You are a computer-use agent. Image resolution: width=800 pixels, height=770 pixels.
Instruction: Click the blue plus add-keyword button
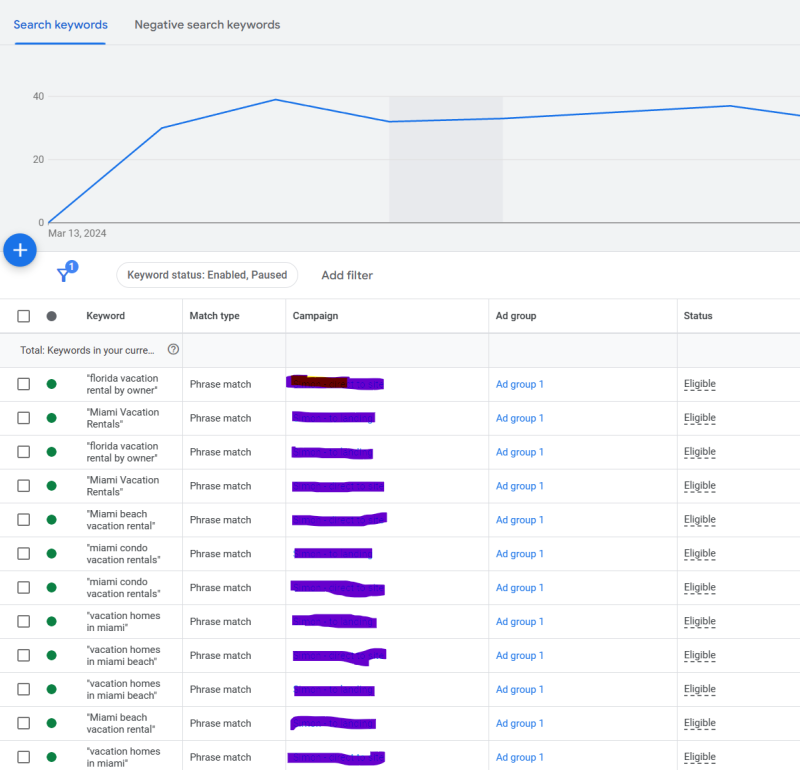click(20, 250)
